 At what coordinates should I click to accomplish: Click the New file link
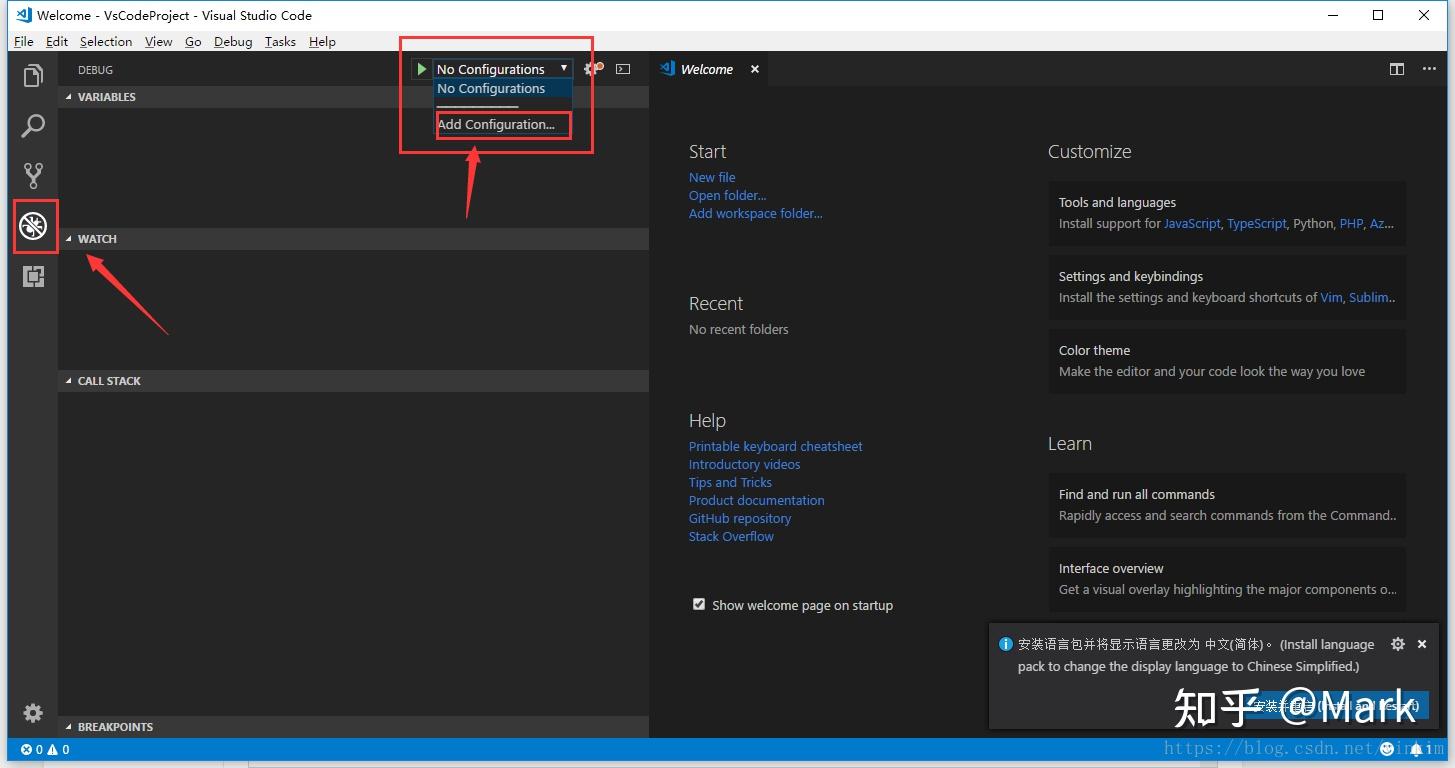pyautogui.click(x=711, y=177)
